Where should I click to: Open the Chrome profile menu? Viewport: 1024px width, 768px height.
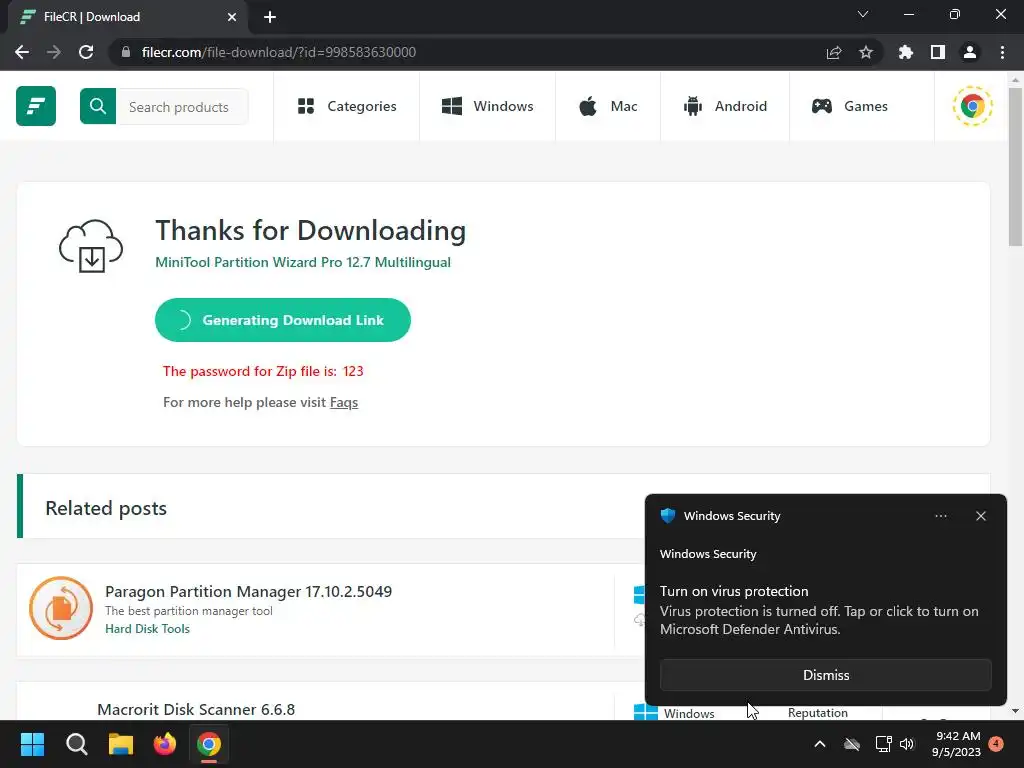970,52
